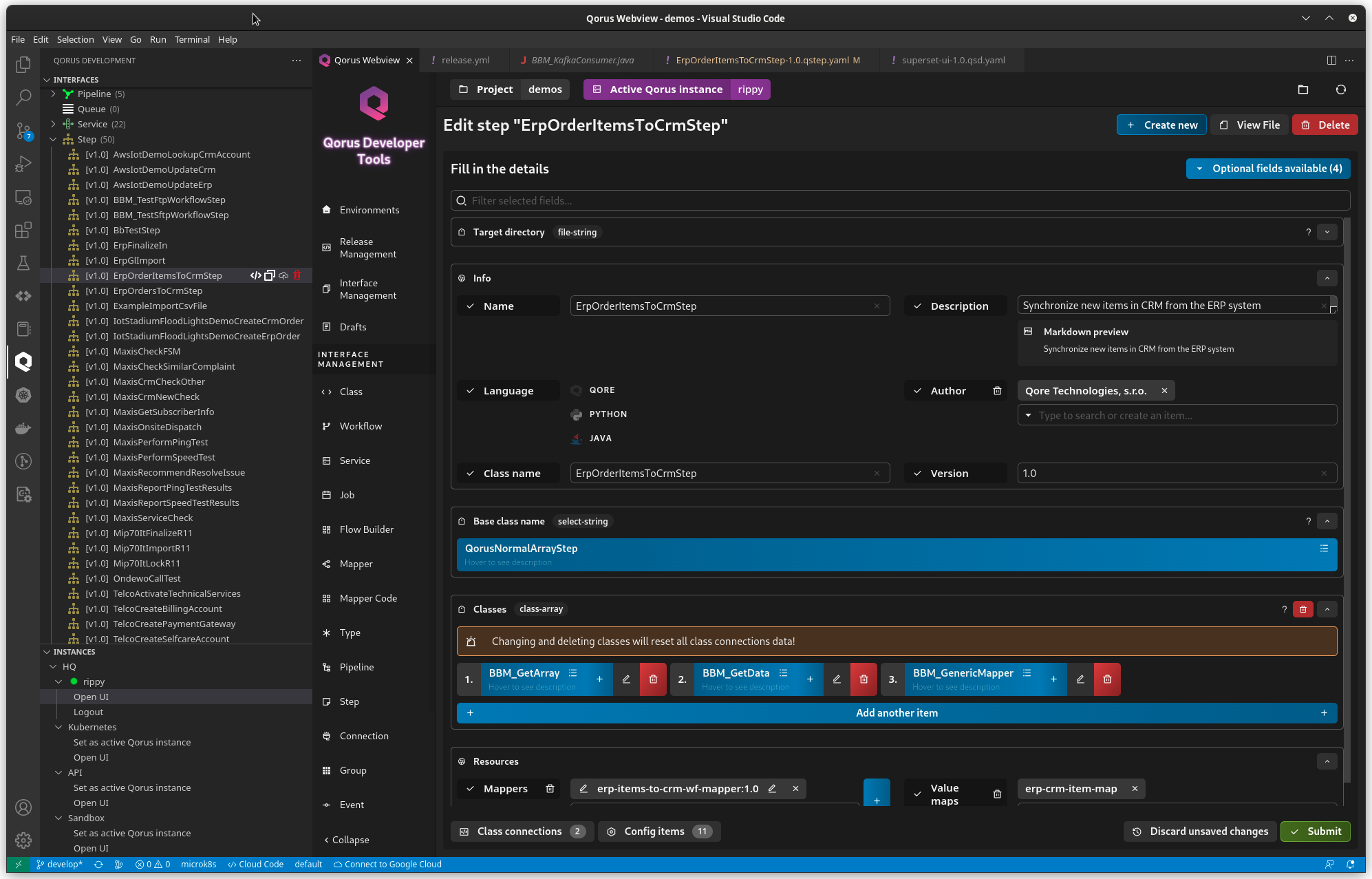Viewport: 1372px width, 879px height.
Task: Switch to BBM_KafkaConsumer.java tab
Action: pyautogui.click(x=582, y=60)
